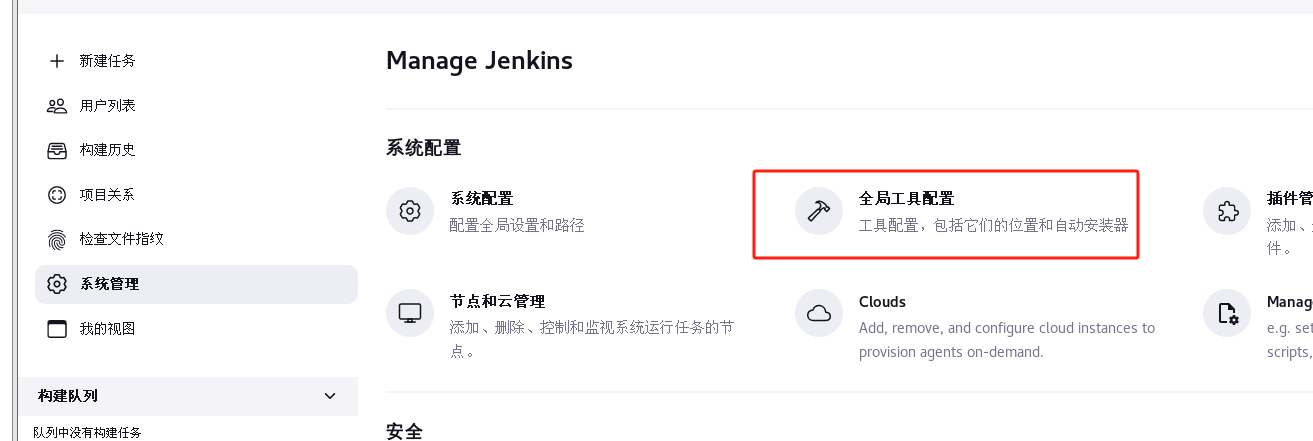
Task: Open the gear icon for 系统配置
Action: tap(410, 211)
